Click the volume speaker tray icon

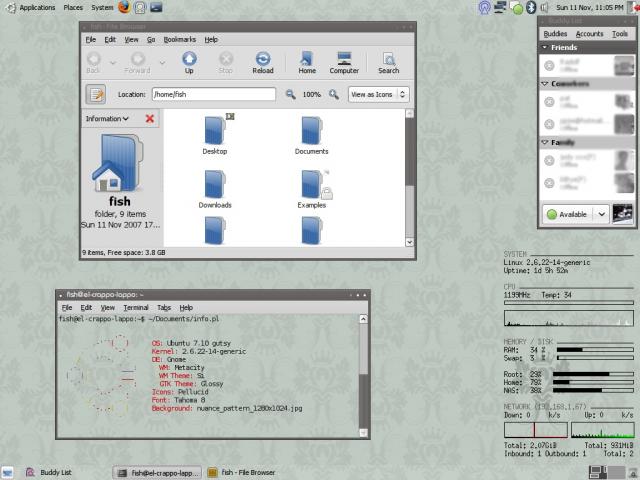[544, 7]
